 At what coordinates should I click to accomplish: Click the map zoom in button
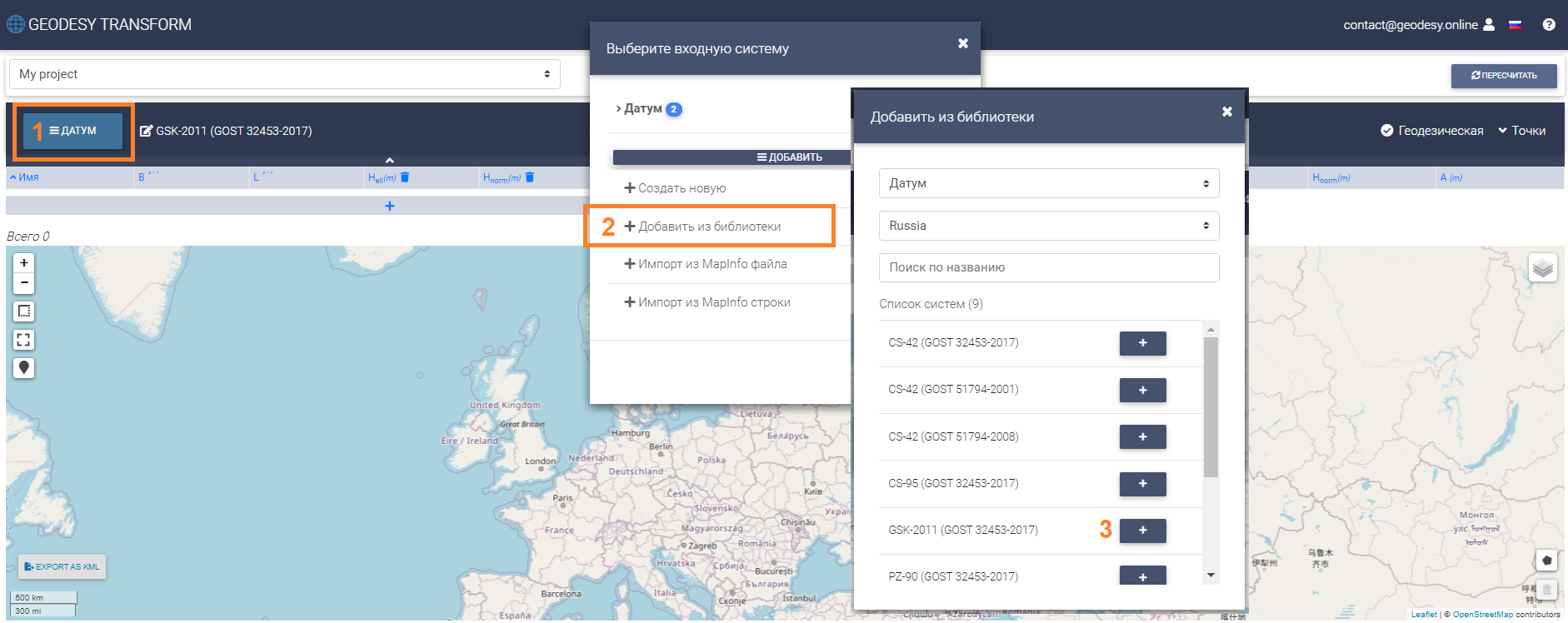point(24,263)
